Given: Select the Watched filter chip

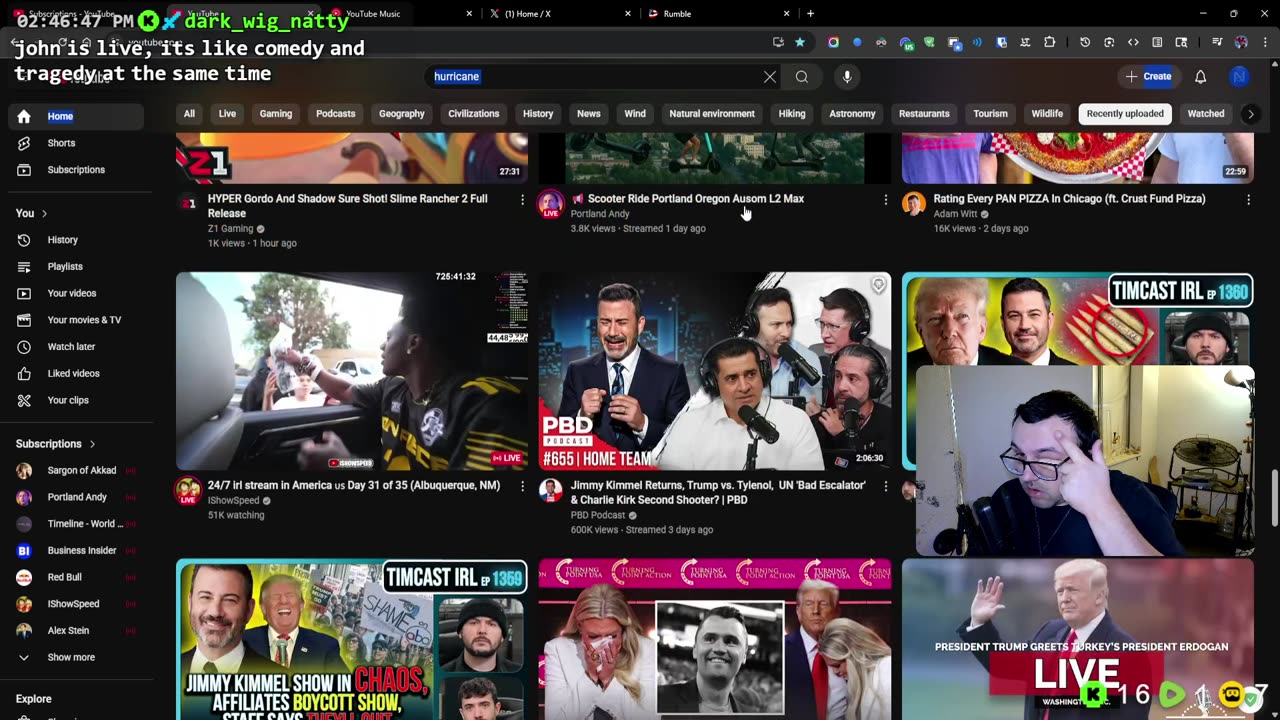Looking at the screenshot, I should point(1206,114).
